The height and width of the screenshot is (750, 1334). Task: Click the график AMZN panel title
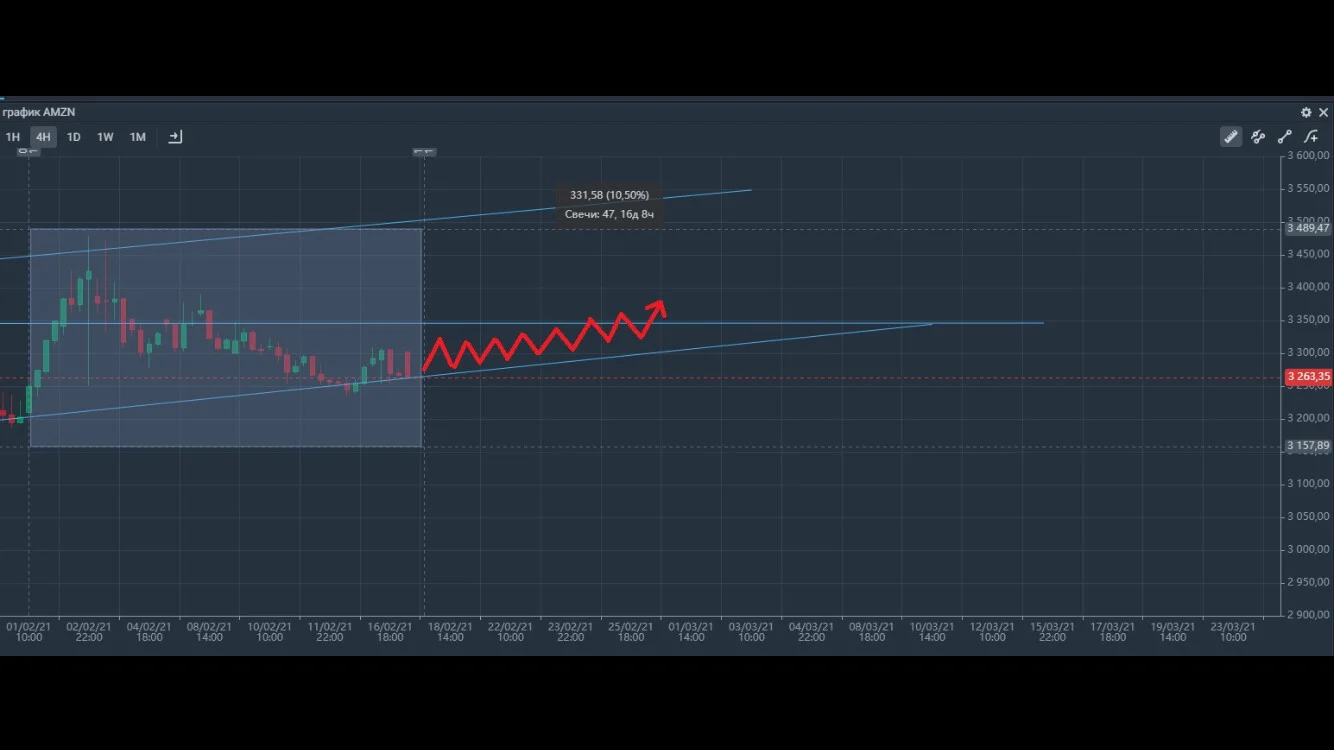(39, 112)
